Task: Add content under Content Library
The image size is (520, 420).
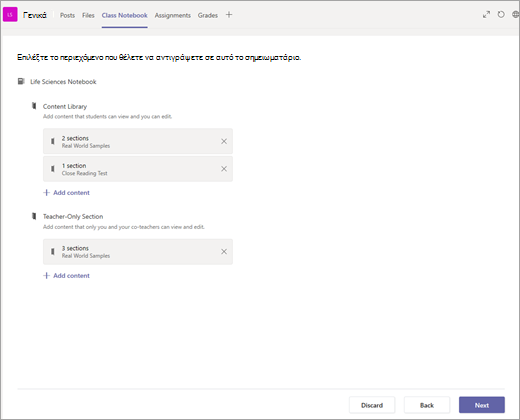Action: click(67, 193)
